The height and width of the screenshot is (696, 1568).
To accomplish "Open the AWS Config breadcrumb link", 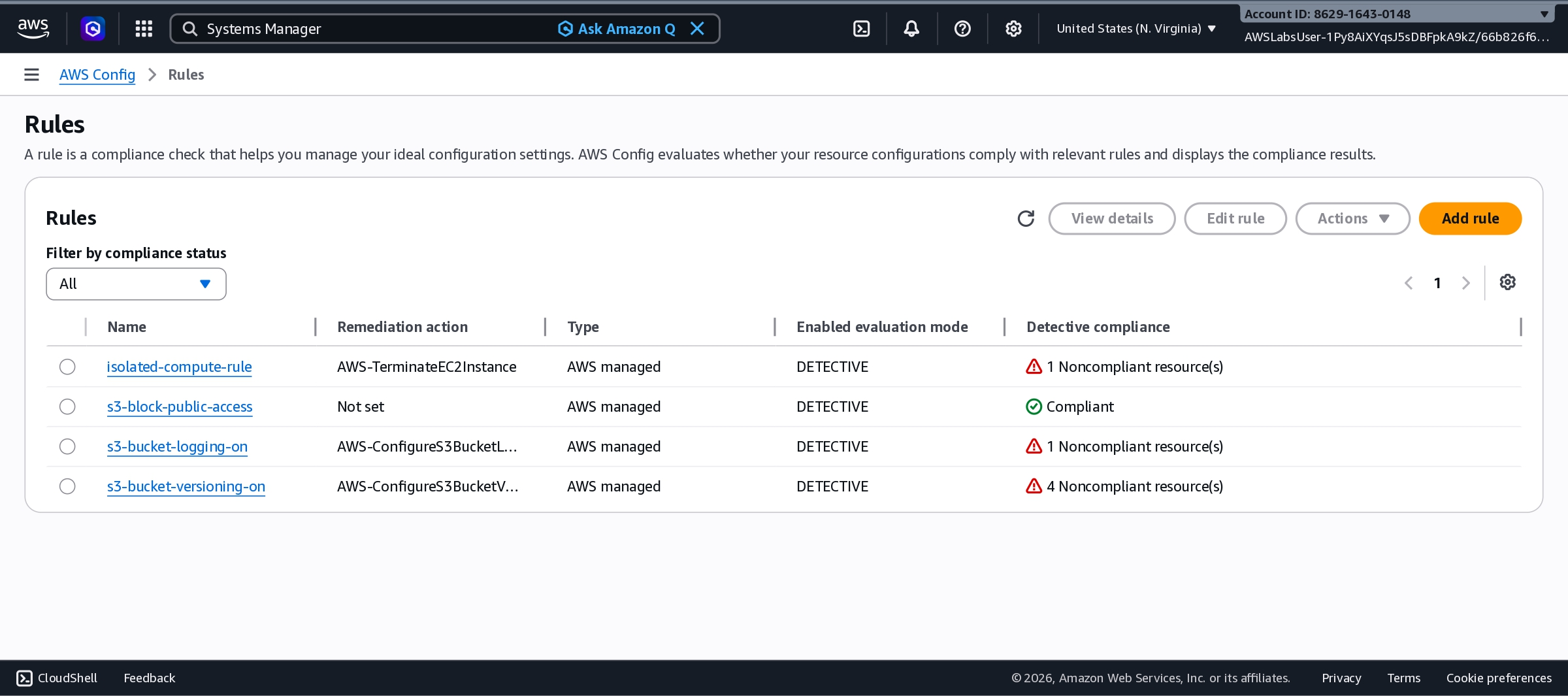I will 97,75.
